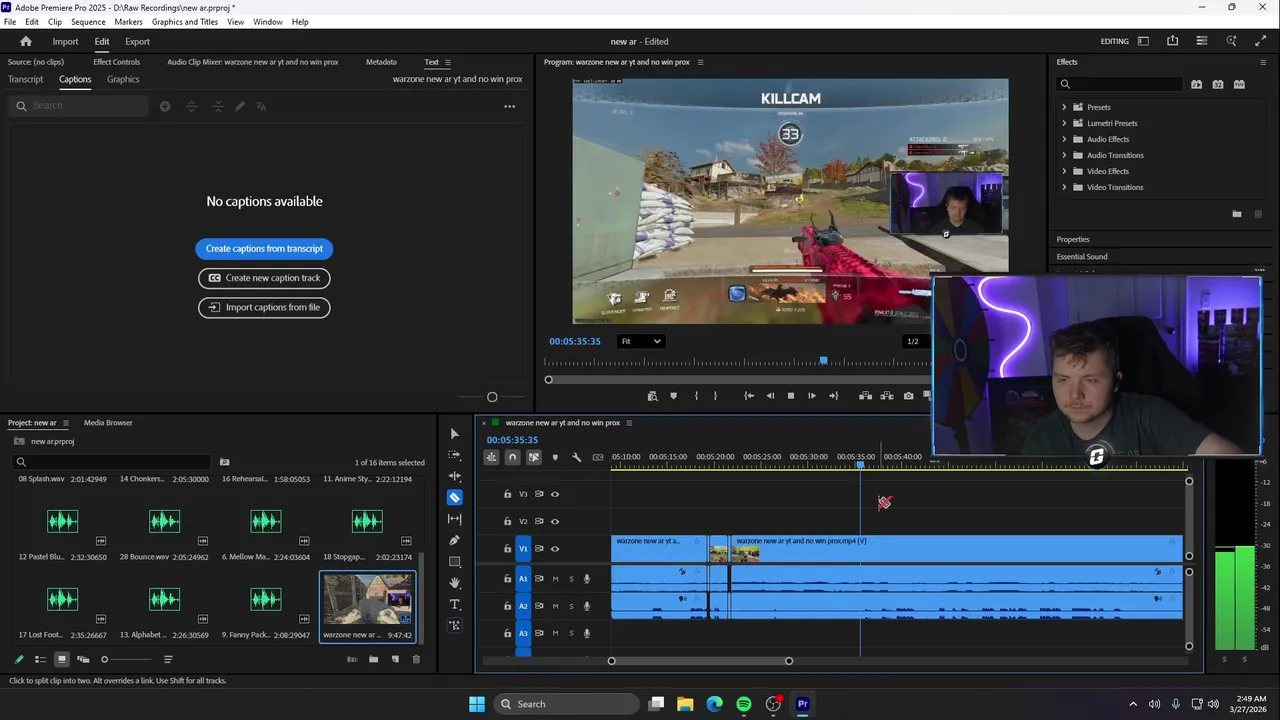Click Import captions from file button

(264, 307)
